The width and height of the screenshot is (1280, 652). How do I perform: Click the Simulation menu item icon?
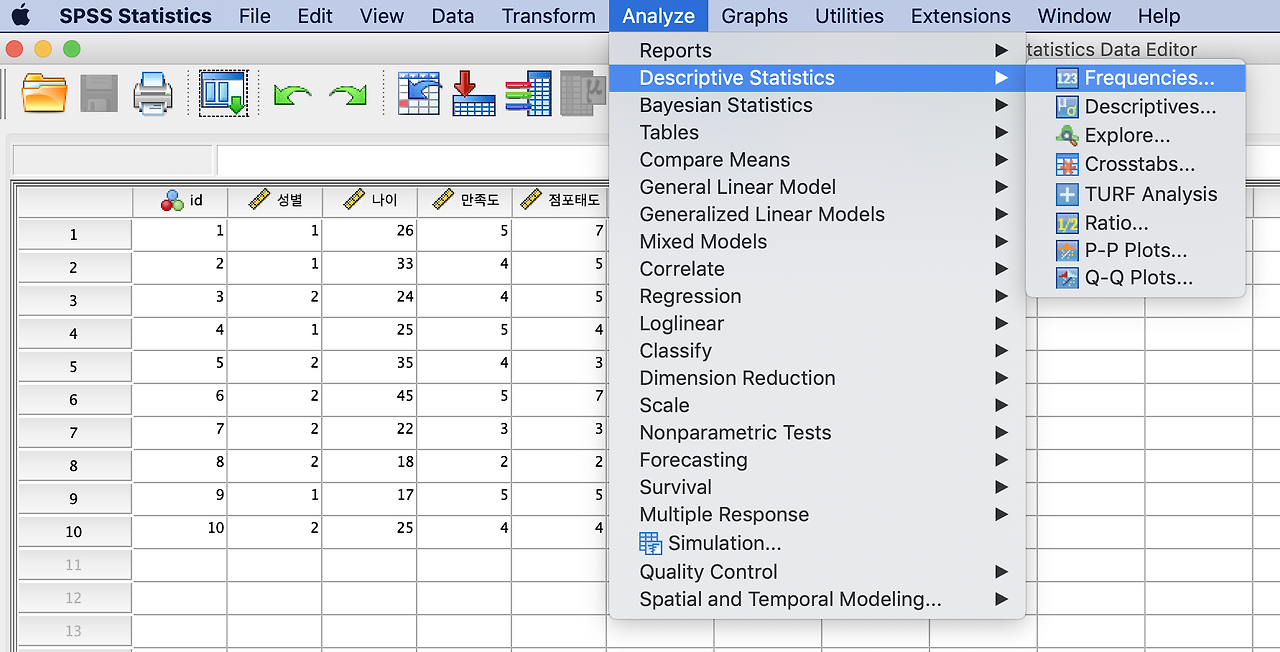point(651,544)
